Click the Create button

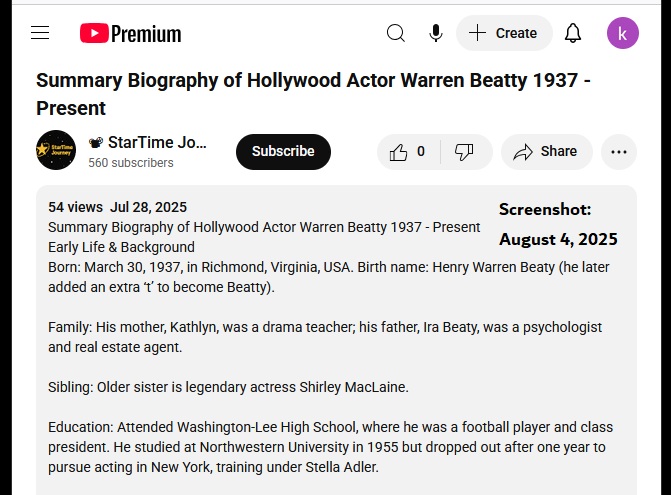coord(504,33)
